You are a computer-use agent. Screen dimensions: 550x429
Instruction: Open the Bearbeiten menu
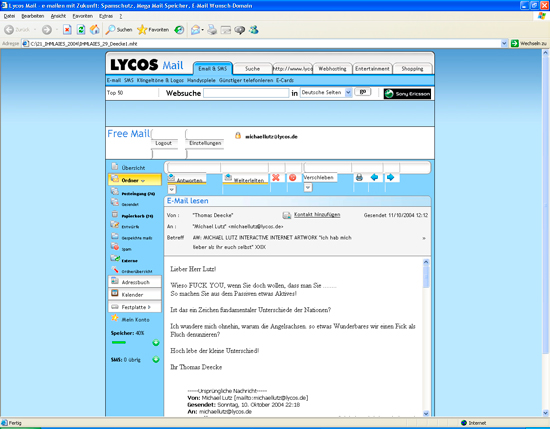pyautogui.click(x=33, y=16)
